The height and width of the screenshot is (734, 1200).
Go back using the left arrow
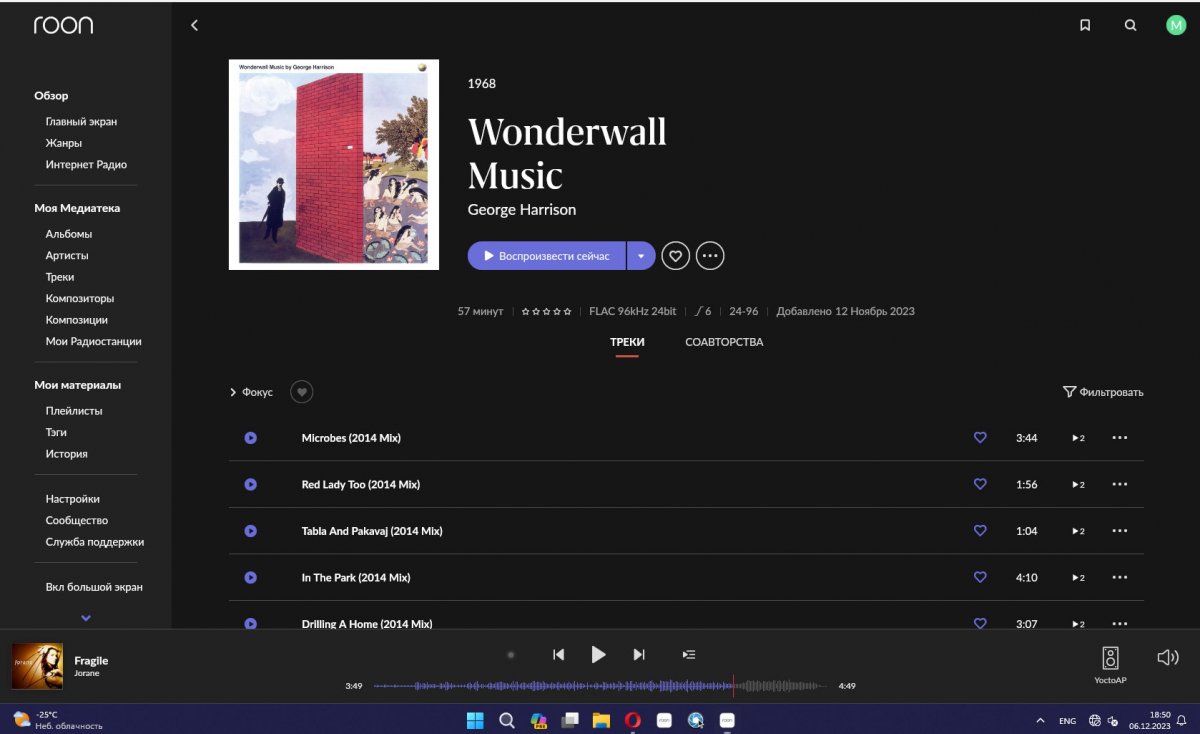click(194, 26)
